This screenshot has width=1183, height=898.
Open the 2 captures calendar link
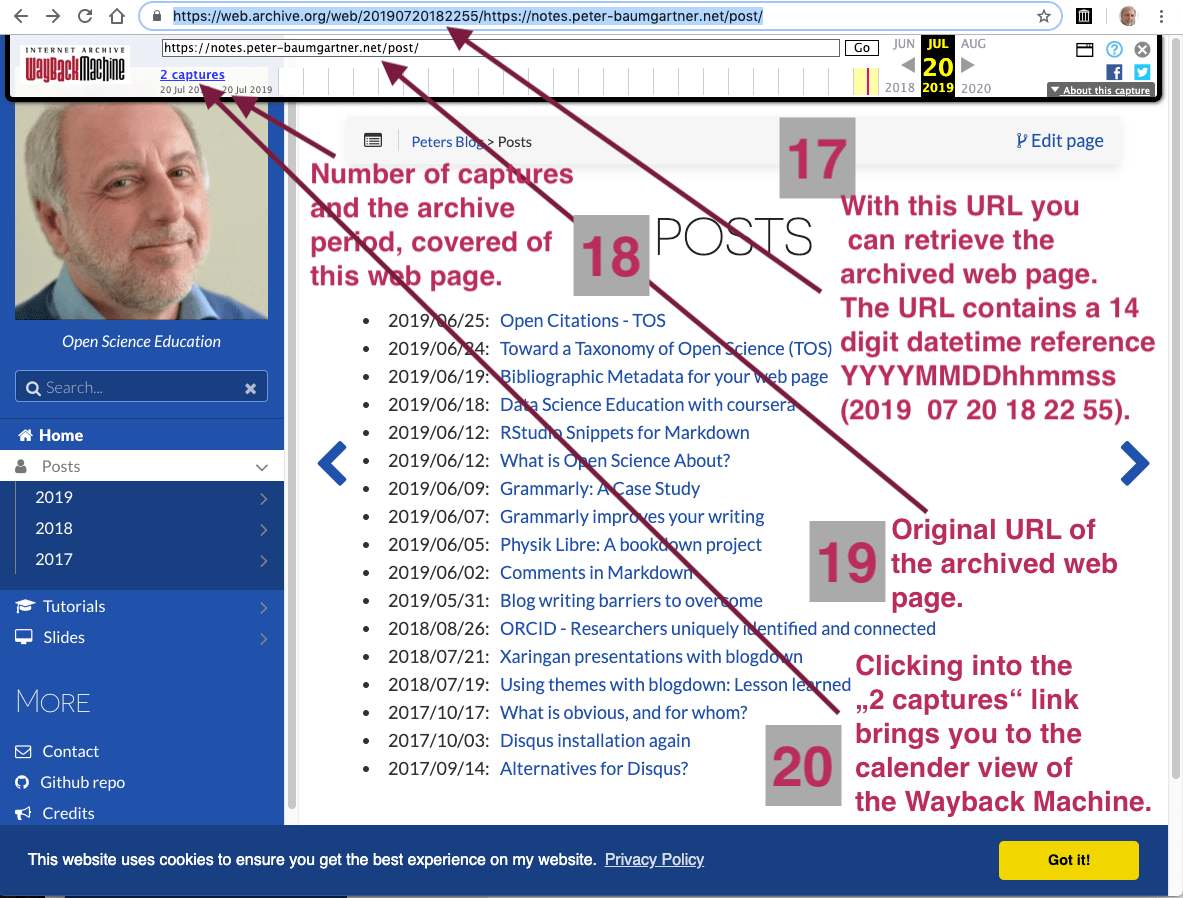click(192, 74)
